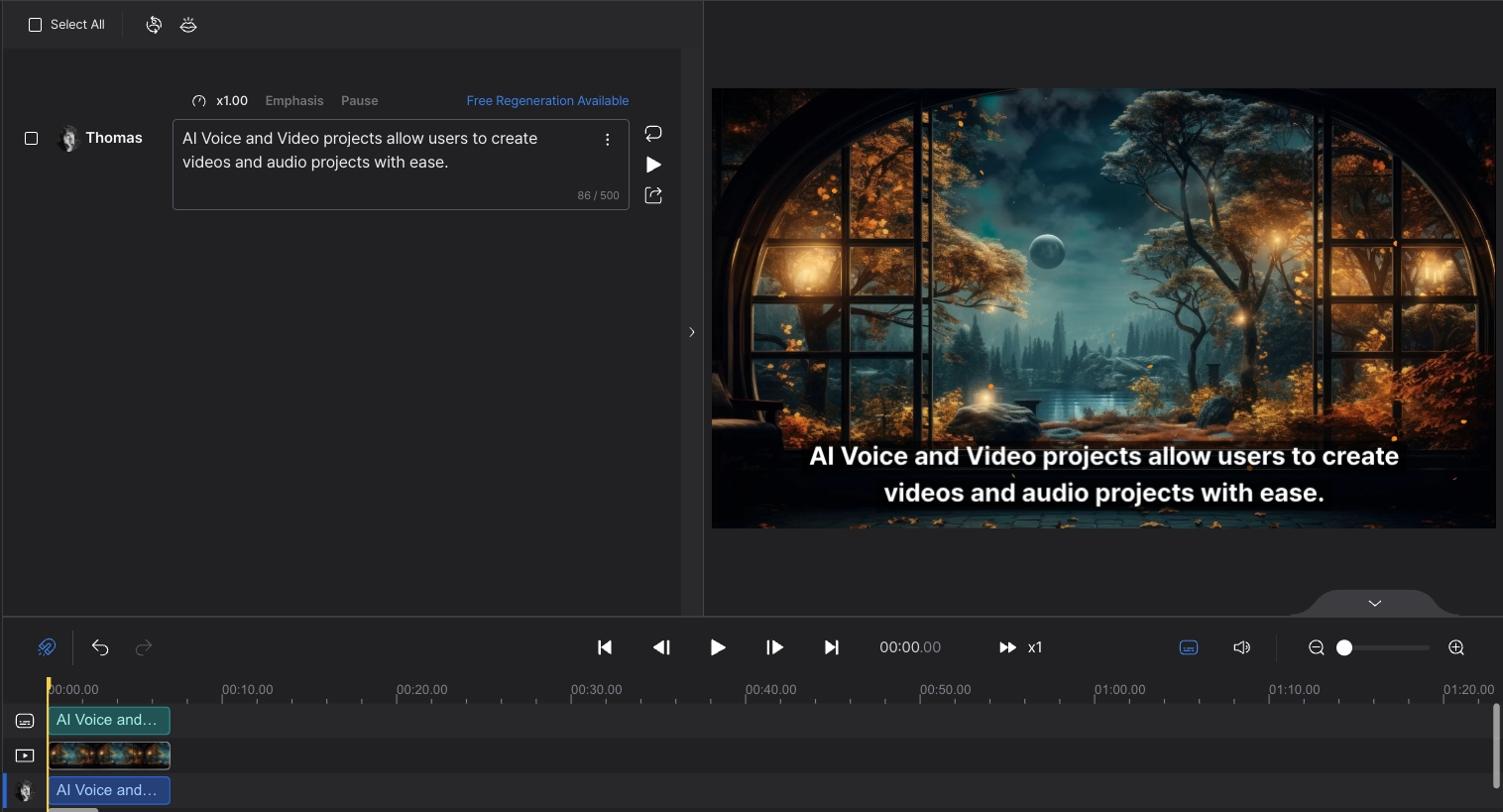The width and height of the screenshot is (1503, 812).
Task: Select the subtitle clip AI Voice and…
Action: pos(109,720)
